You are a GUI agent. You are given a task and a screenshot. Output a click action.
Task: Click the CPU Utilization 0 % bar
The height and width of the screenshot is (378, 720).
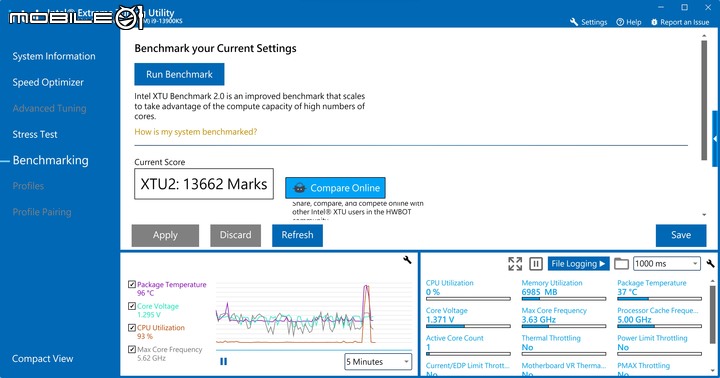point(468,299)
